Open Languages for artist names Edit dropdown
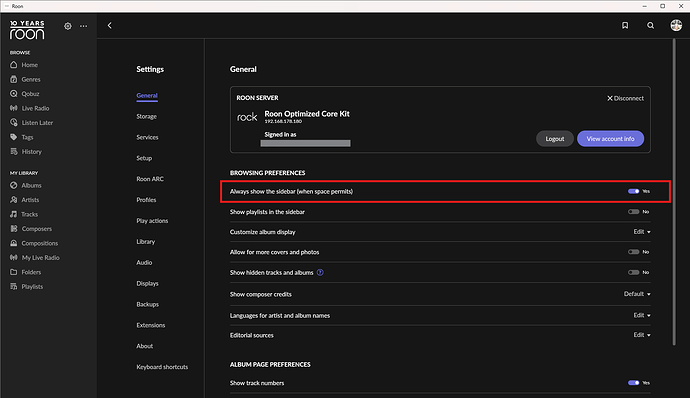Viewport: 690px width, 398px height. click(642, 315)
